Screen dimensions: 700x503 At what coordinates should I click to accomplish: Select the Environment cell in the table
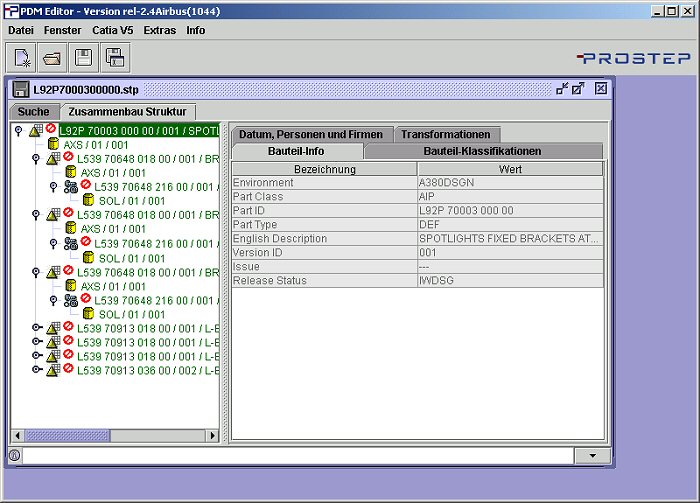[325, 183]
